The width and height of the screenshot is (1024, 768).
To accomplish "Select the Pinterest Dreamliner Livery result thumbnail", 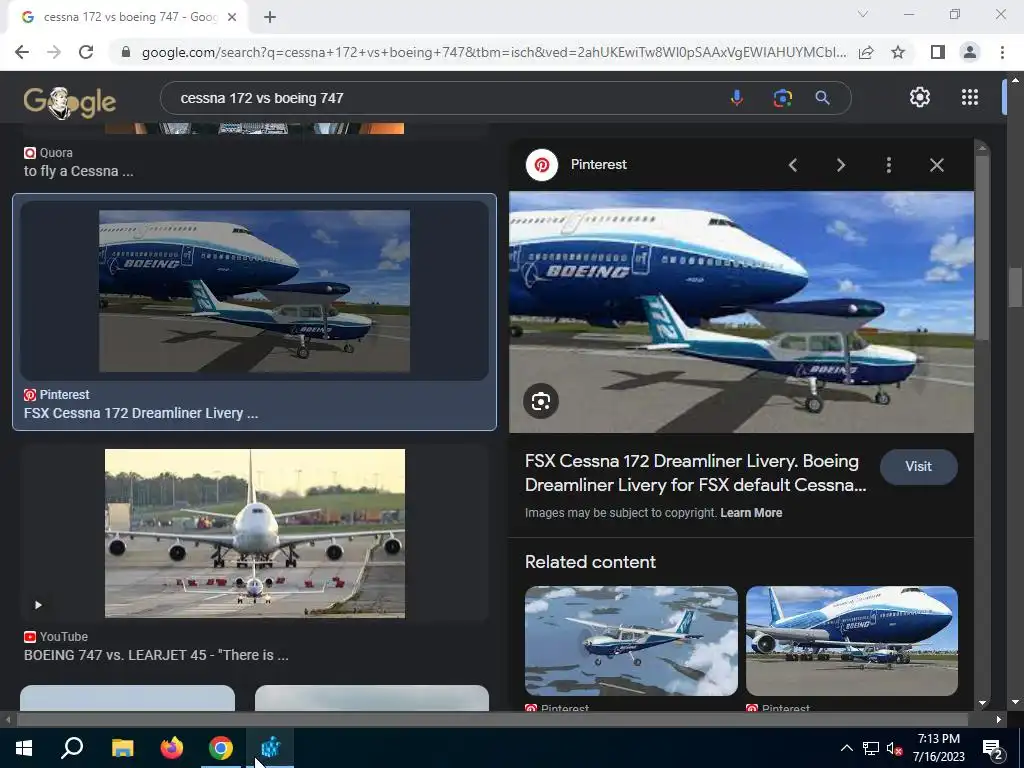I will tap(254, 291).
